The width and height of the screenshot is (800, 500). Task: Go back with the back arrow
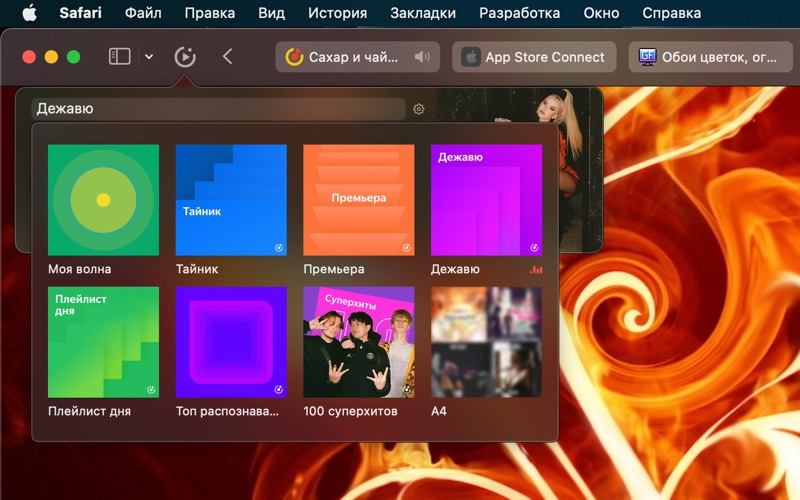click(228, 57)
